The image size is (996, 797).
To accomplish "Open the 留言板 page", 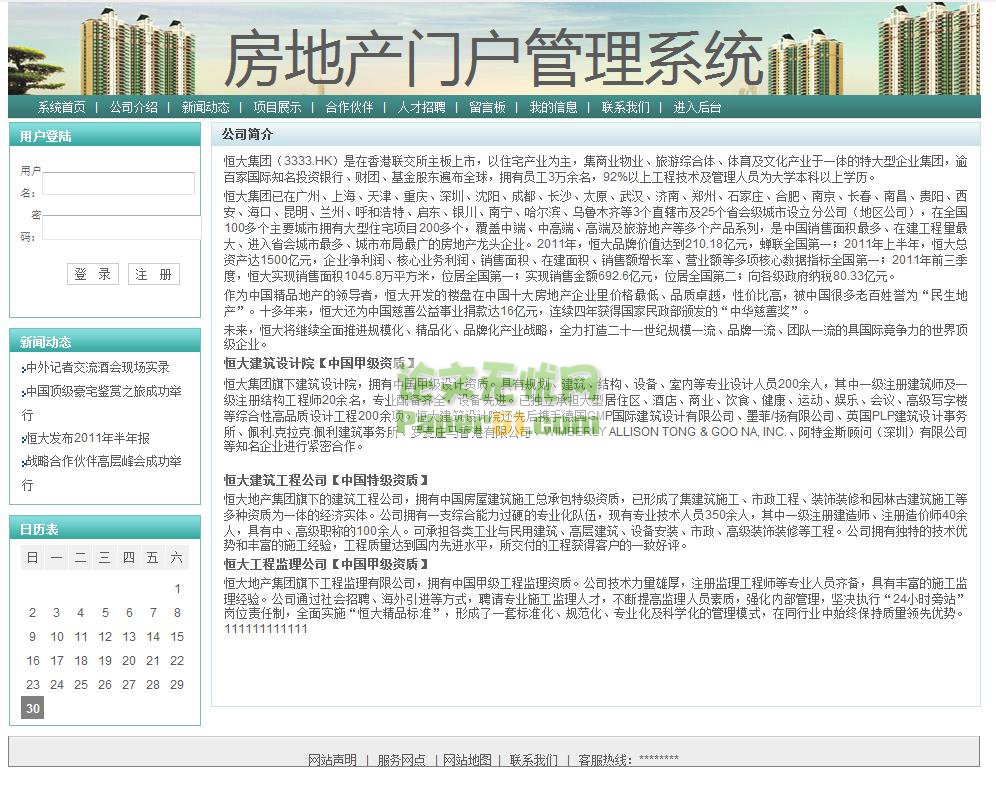I will point(487,107).
